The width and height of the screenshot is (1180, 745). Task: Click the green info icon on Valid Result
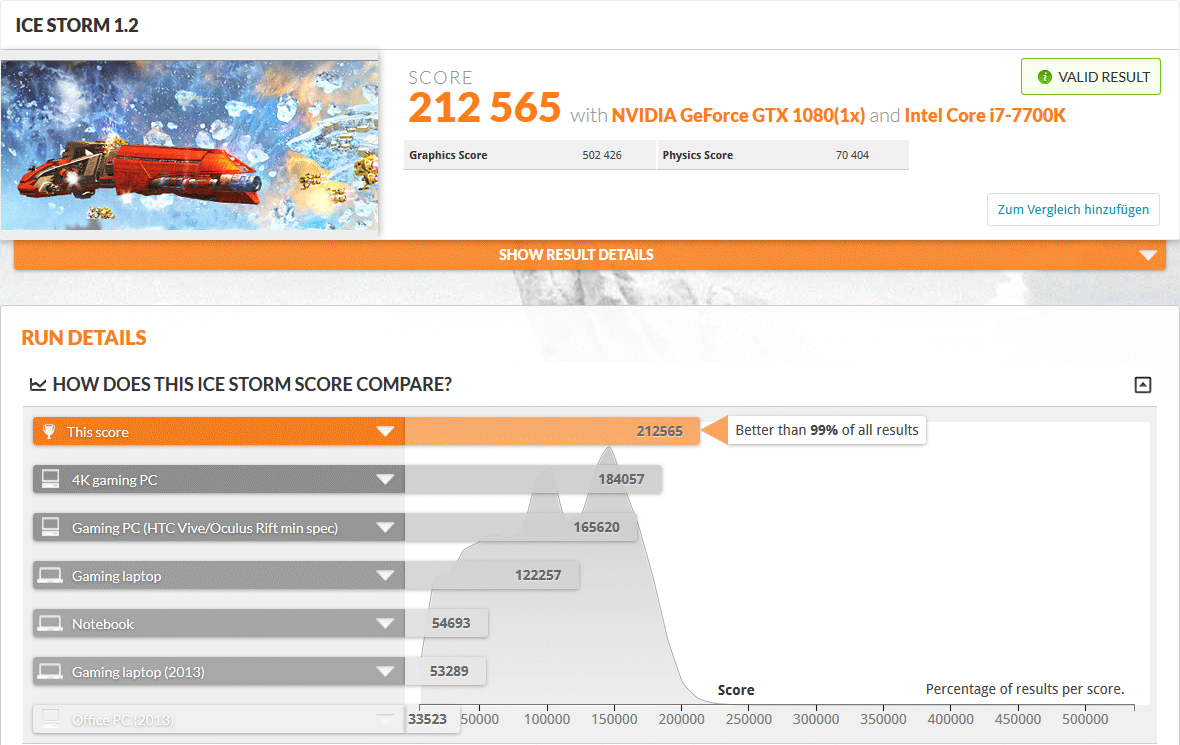pyautogui.click(x=1045, y=77)
